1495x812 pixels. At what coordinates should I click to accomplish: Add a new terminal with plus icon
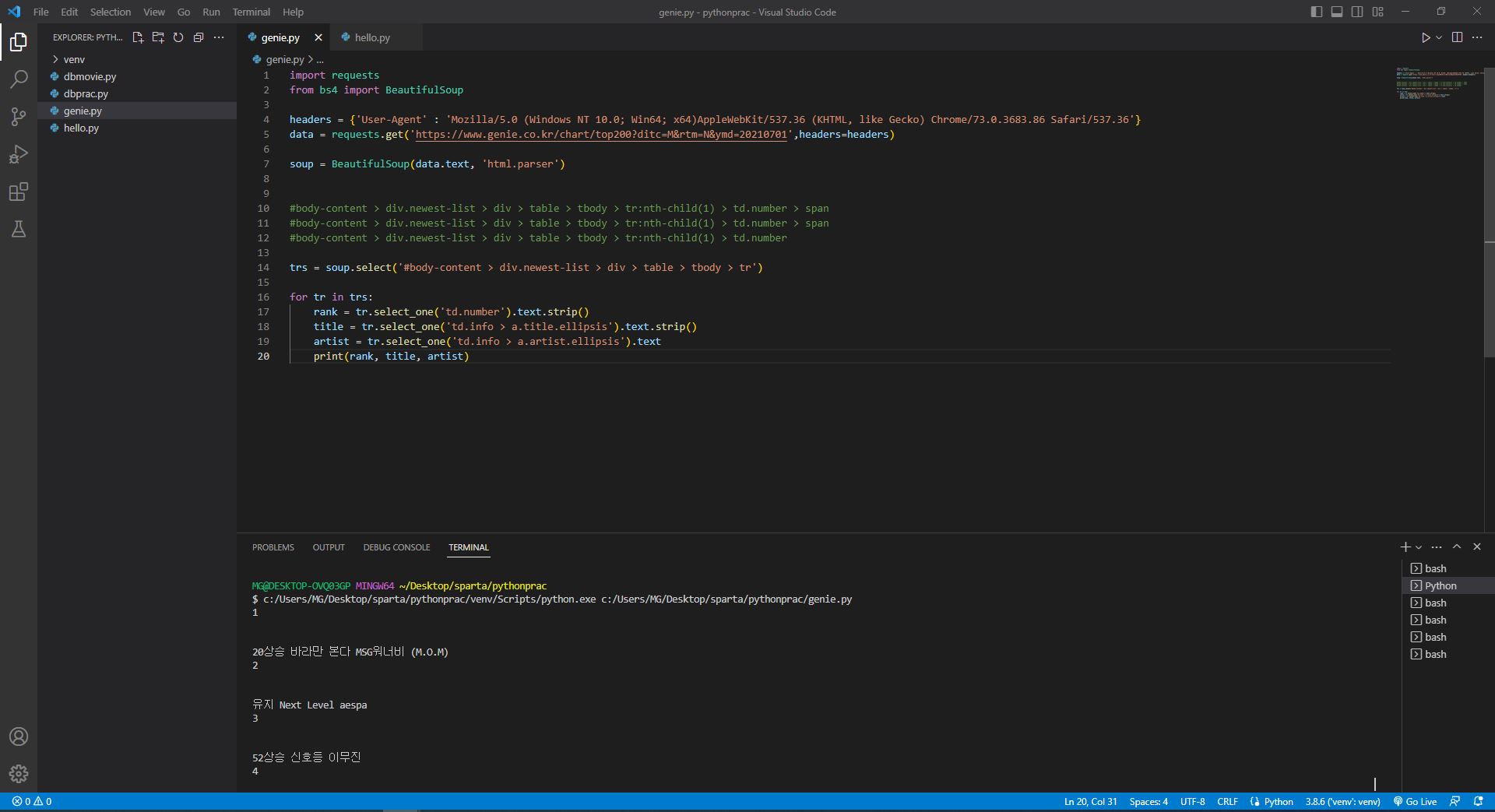tap(1405, 547)
